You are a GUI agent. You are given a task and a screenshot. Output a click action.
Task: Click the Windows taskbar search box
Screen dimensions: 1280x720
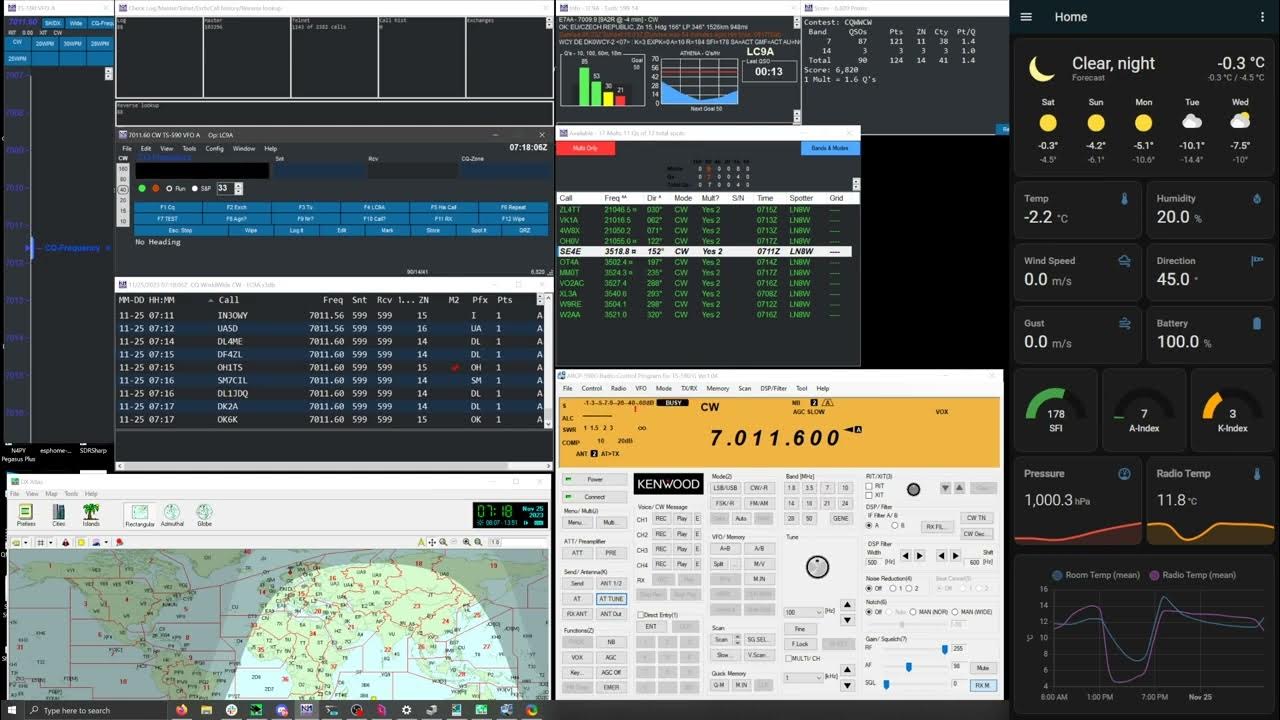tap(96, 710)
